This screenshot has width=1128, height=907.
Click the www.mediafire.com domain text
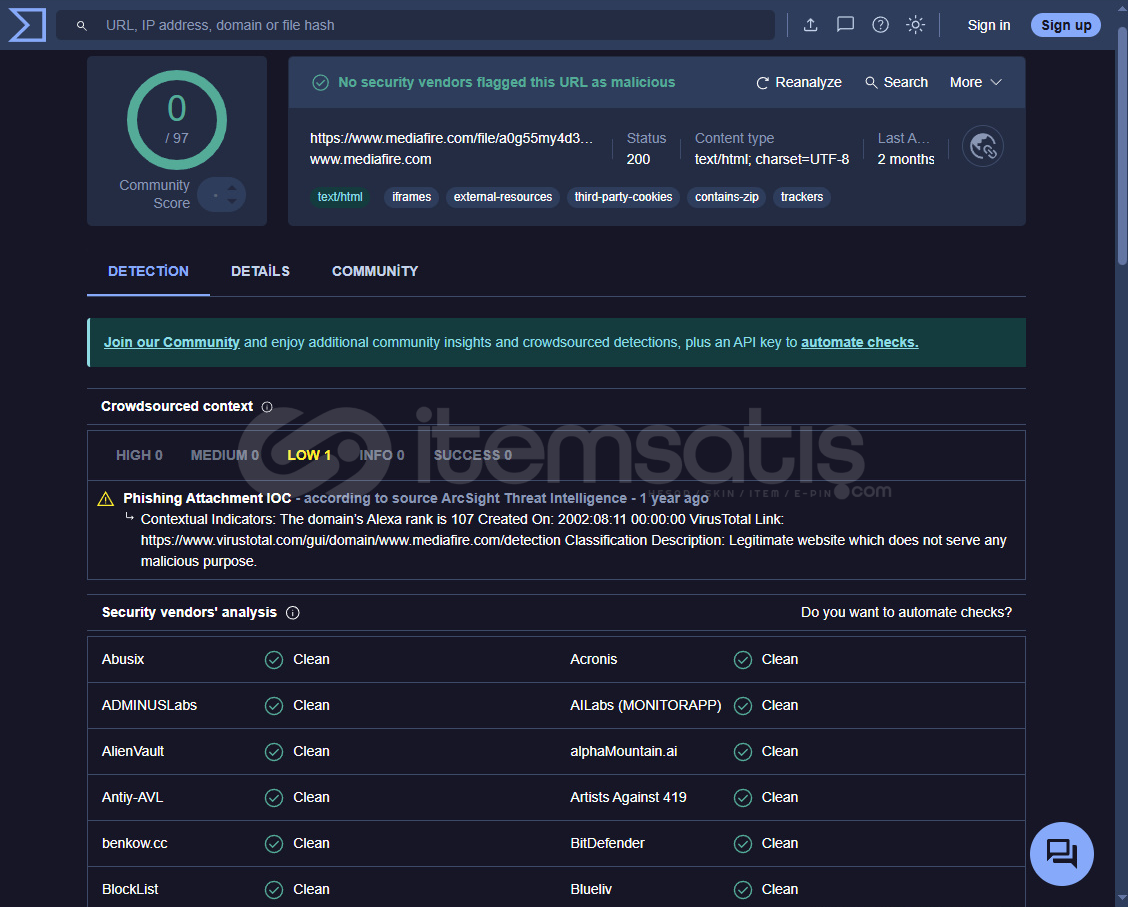(x=370, y=159)
